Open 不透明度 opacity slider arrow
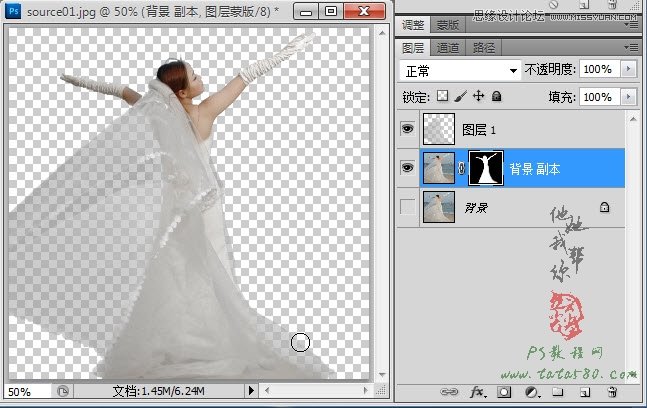The width and height of the screenshot is (647, 408). coord(628,69)
